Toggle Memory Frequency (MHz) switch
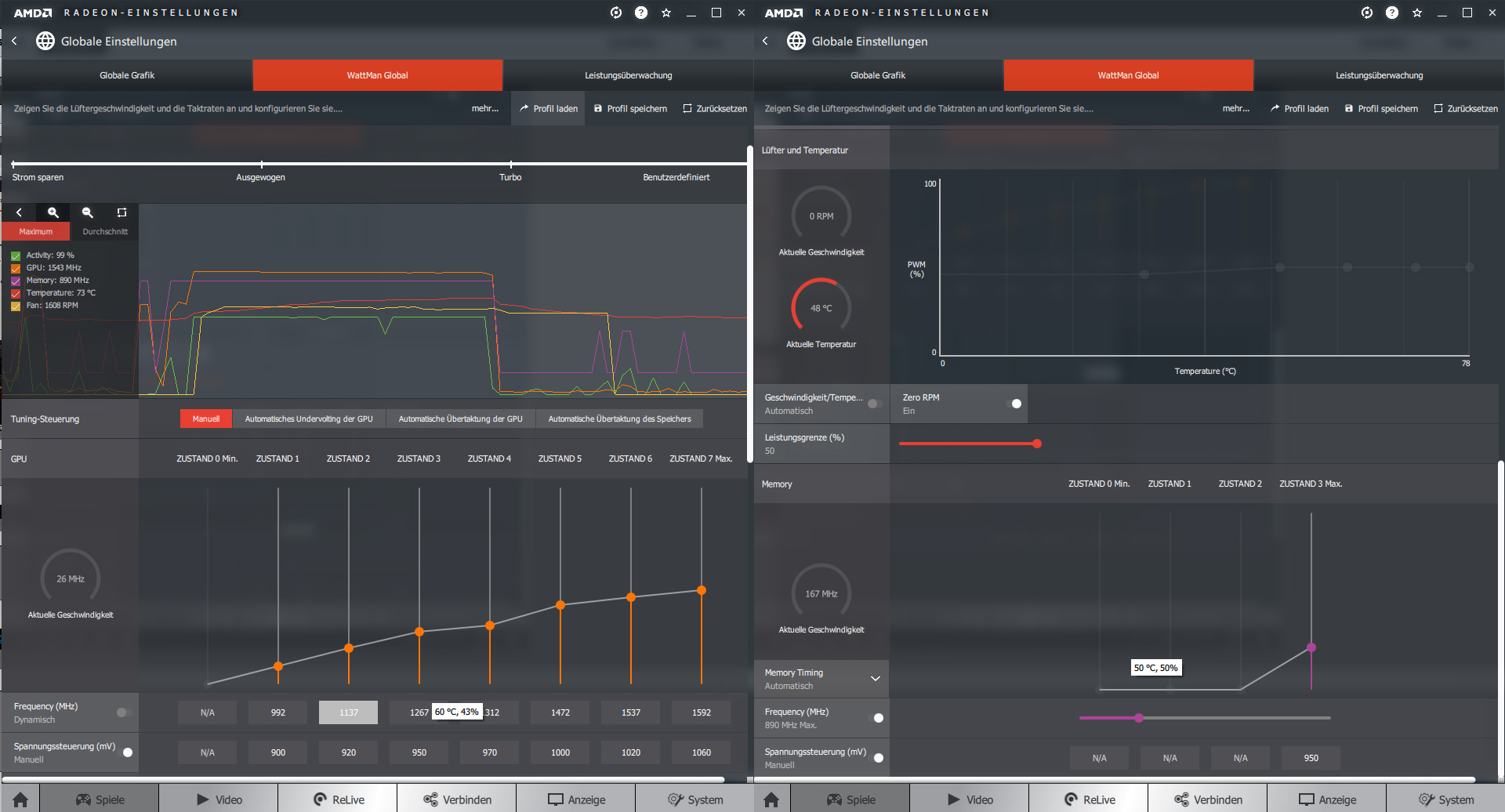1505x812 pixels. 877,718
